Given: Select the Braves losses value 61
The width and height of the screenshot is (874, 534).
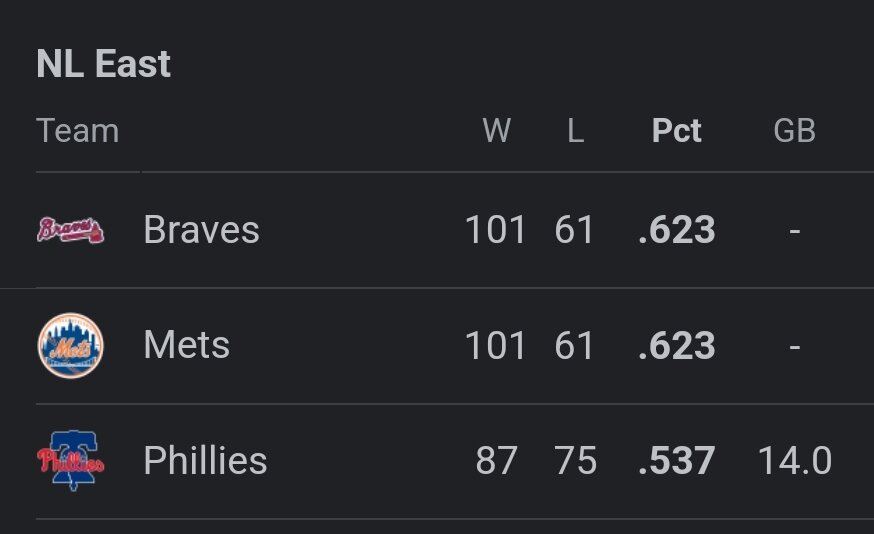Looking at the screenshot, I should click(575, 230).
